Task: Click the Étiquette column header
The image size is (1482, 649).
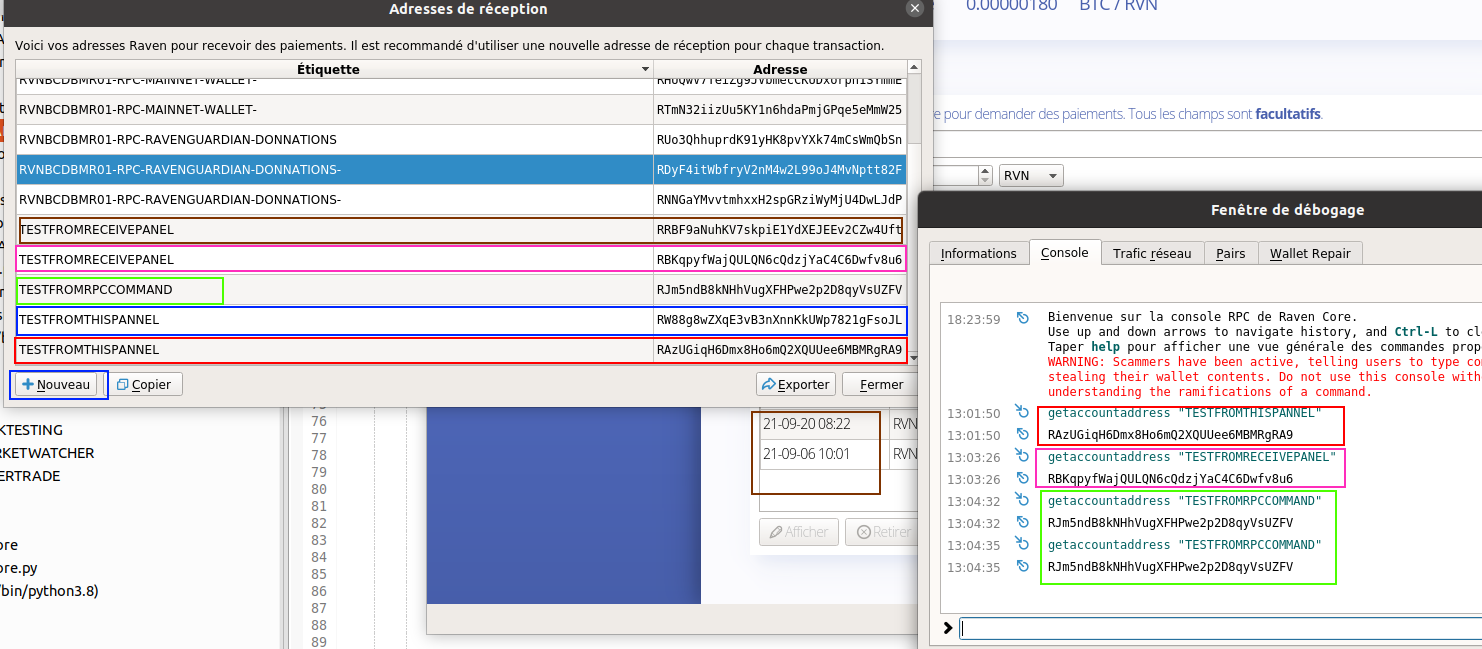Action: 335,69
